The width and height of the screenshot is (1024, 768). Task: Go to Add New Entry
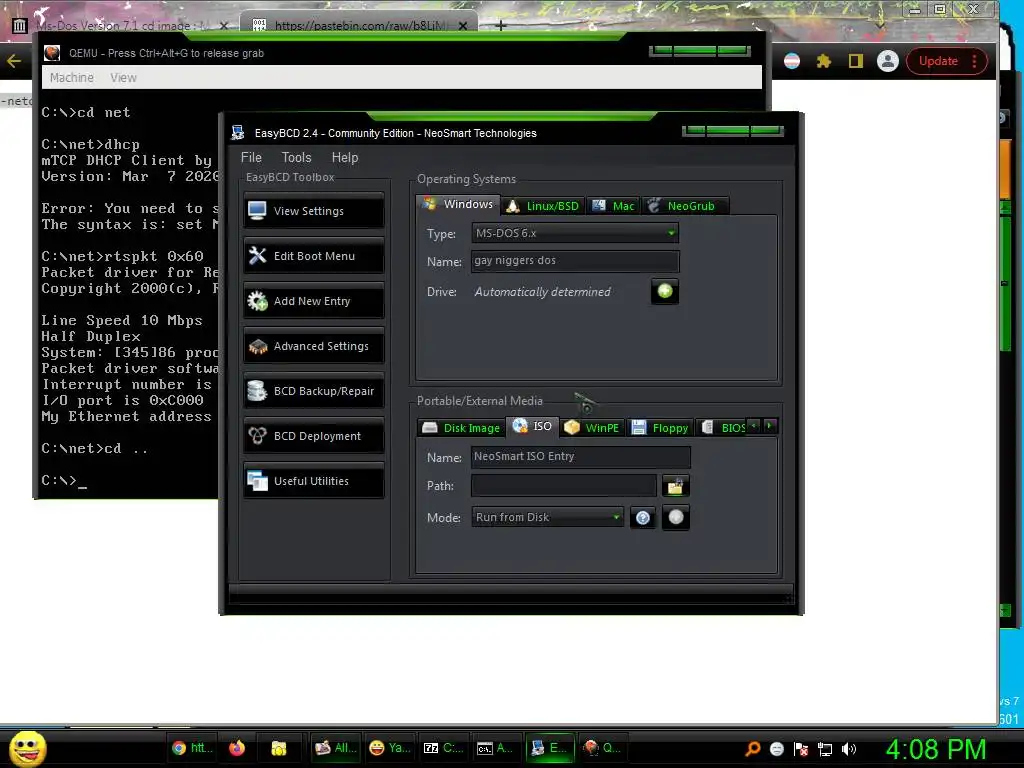tap(313, 300)
